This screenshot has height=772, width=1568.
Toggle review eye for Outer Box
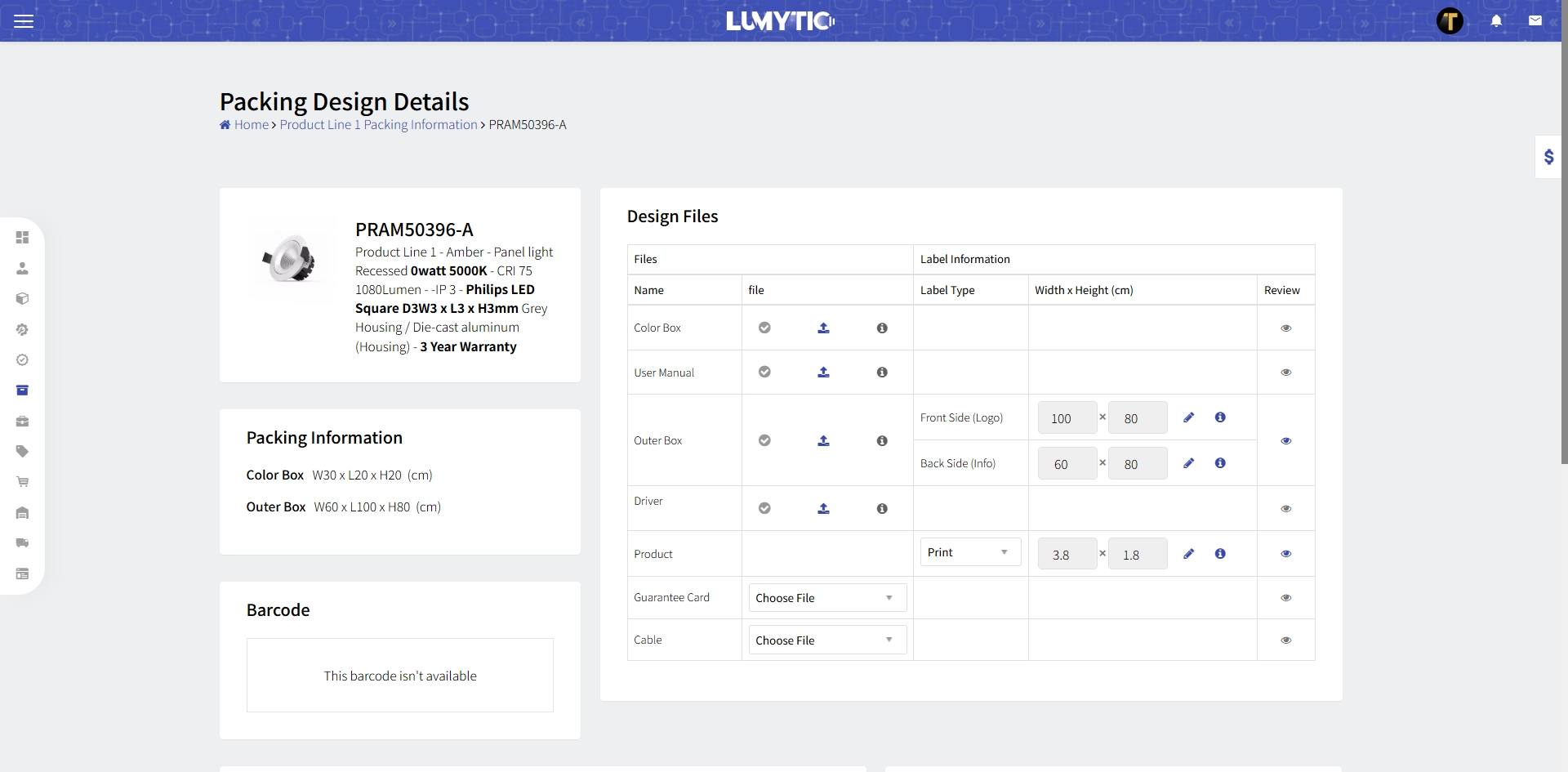click(x=1285, y=440)
